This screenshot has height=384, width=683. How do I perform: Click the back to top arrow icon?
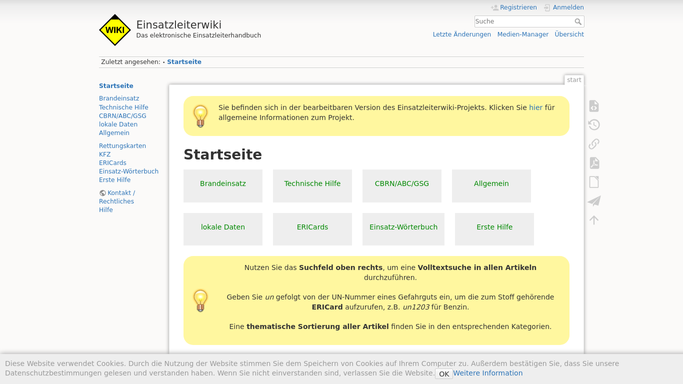point(594,220)
